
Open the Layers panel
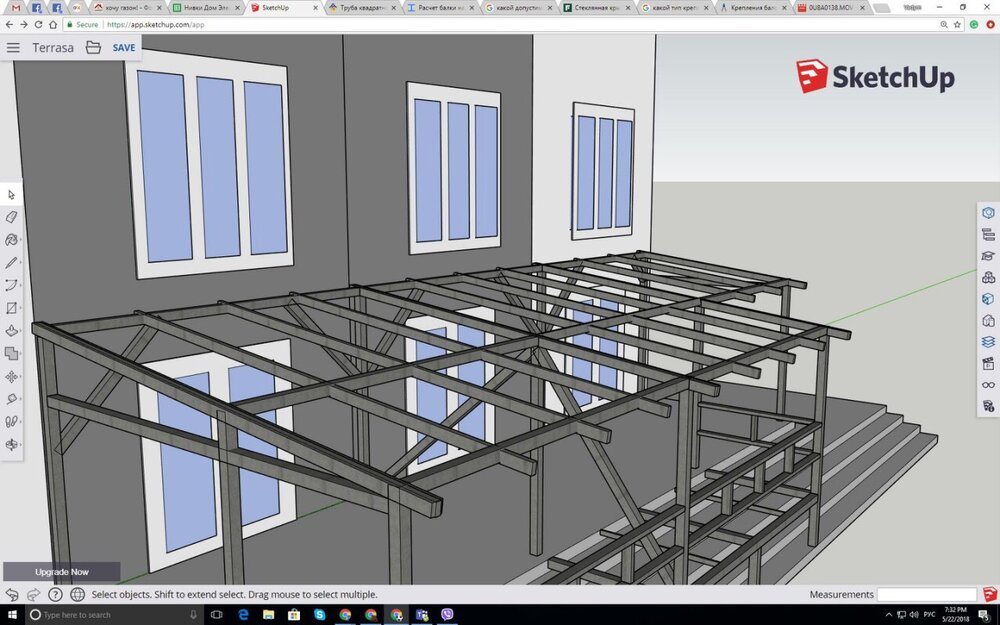click(988, 341)
